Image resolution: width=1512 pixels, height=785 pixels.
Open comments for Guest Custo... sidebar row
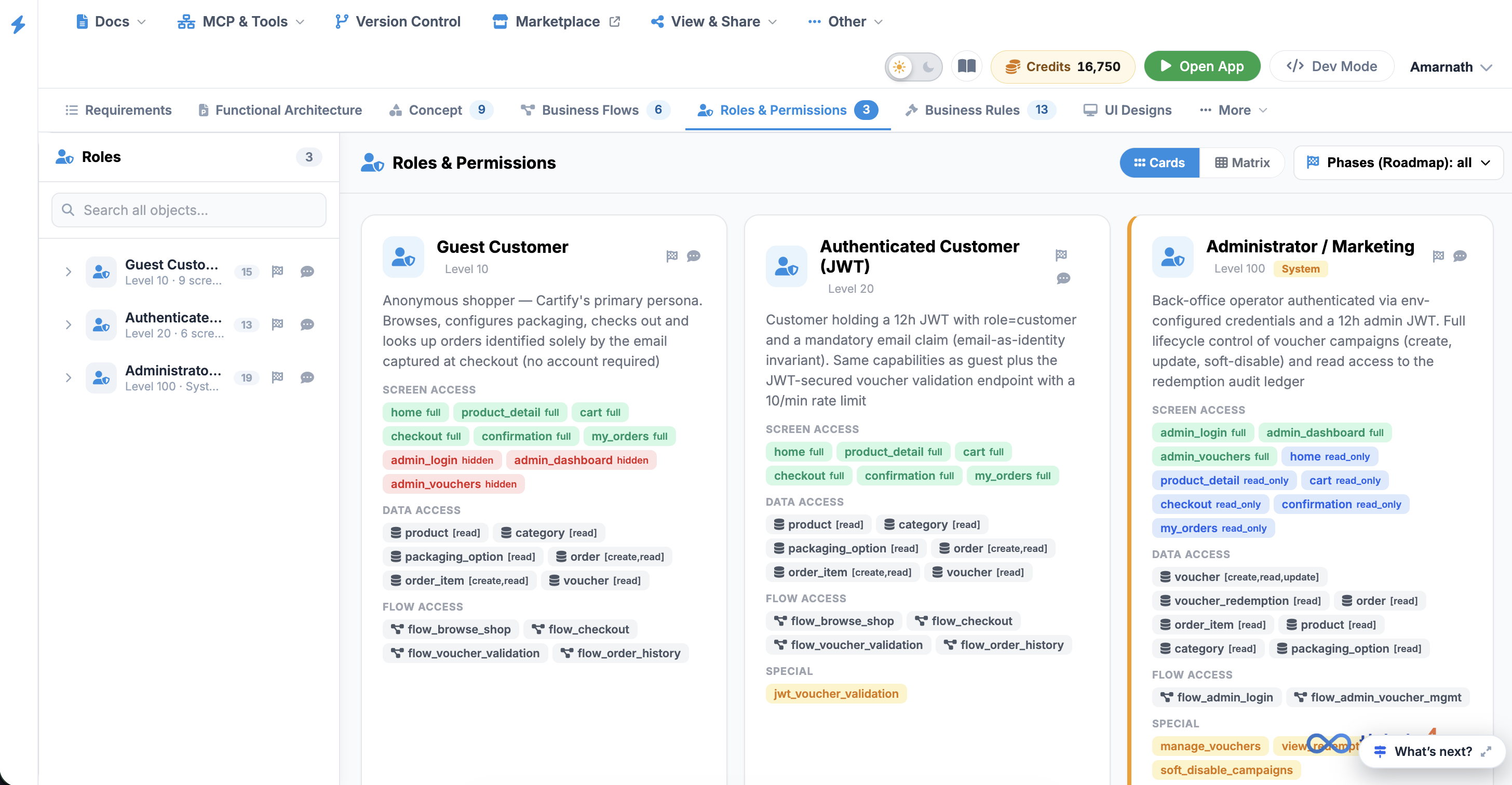pyautogui.click(x=307, y=271)
